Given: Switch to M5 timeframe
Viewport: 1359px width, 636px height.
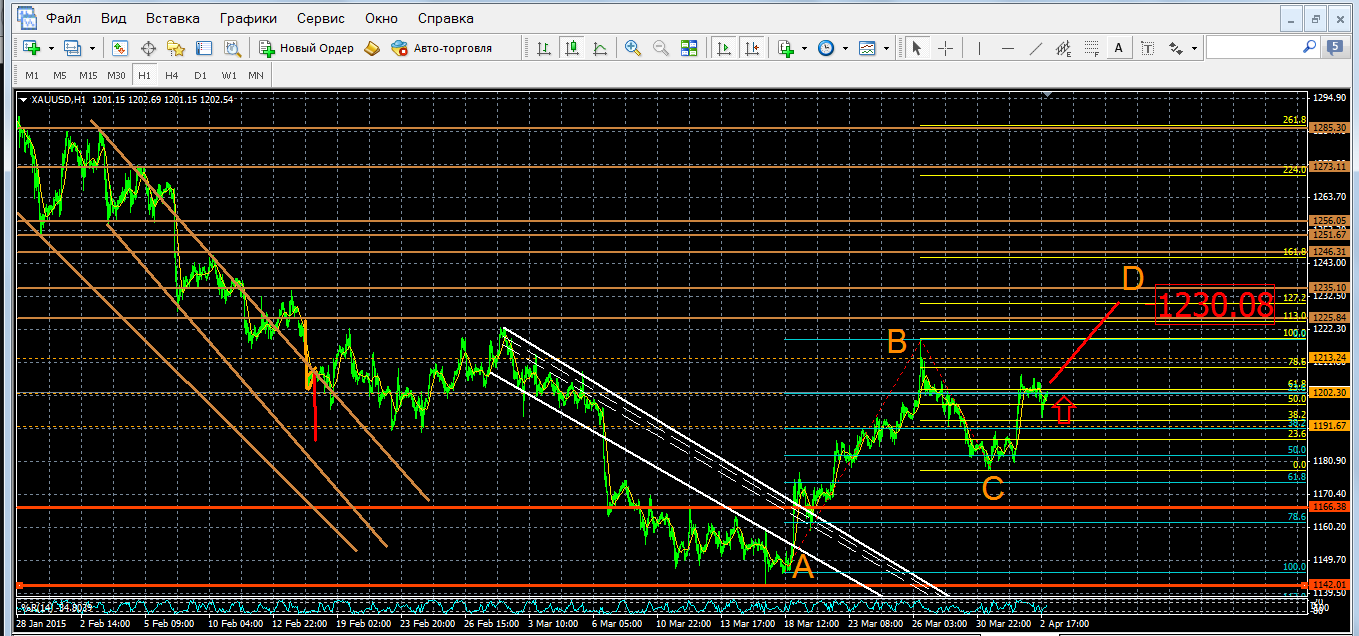Looking at the screenshot, I should (x=60, y=76).
